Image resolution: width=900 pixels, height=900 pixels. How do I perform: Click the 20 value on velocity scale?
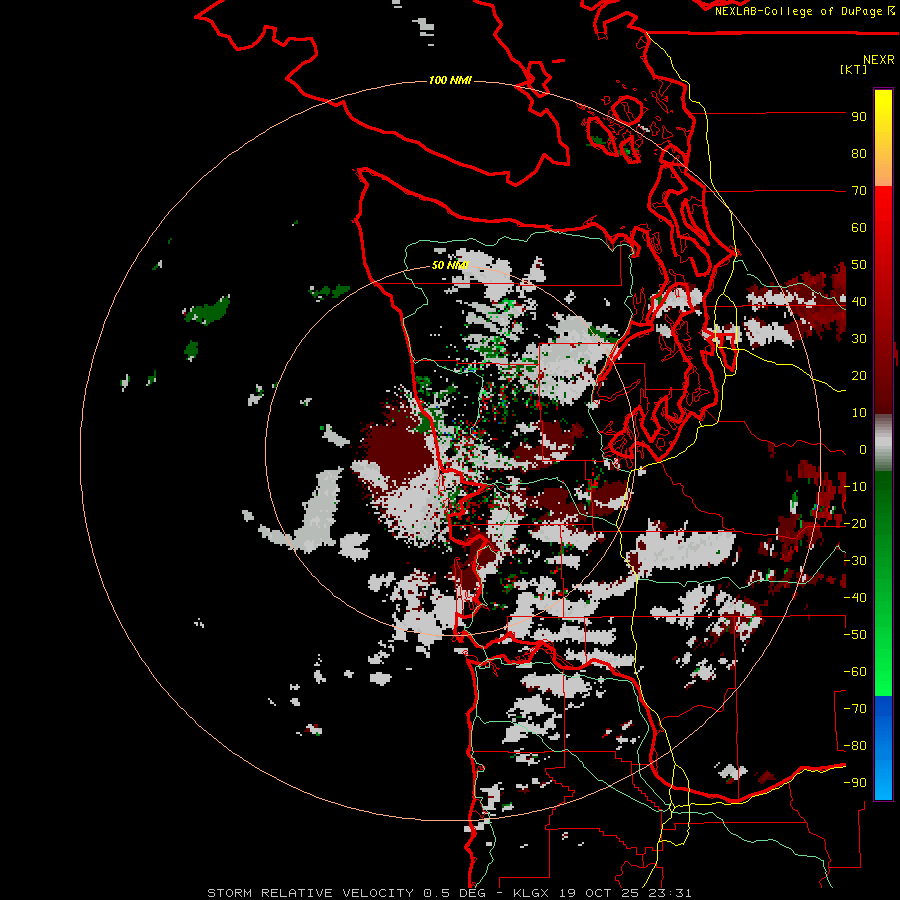859,376
